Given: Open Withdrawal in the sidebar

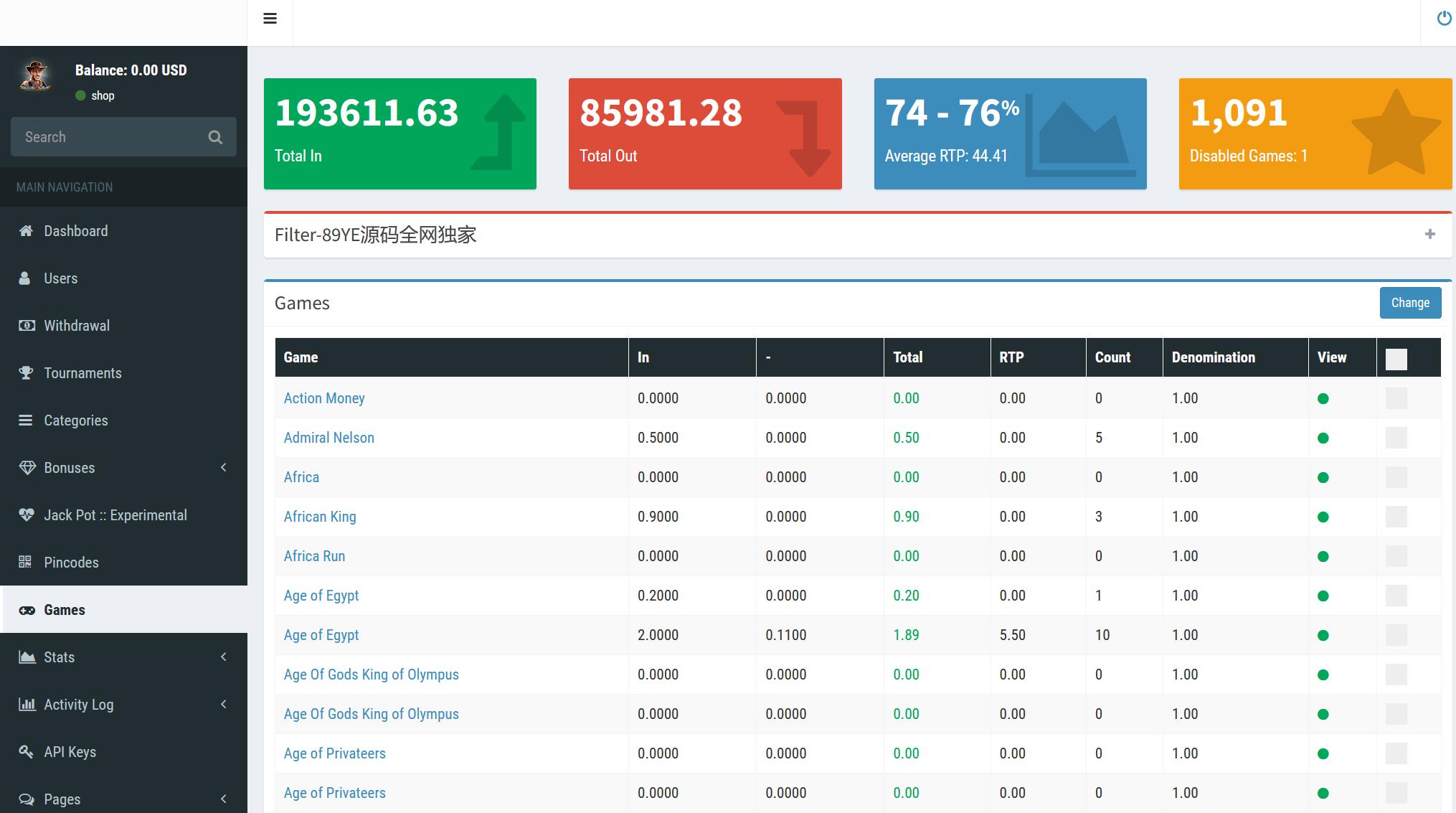Looking at the screenshot, I should 123,326.
